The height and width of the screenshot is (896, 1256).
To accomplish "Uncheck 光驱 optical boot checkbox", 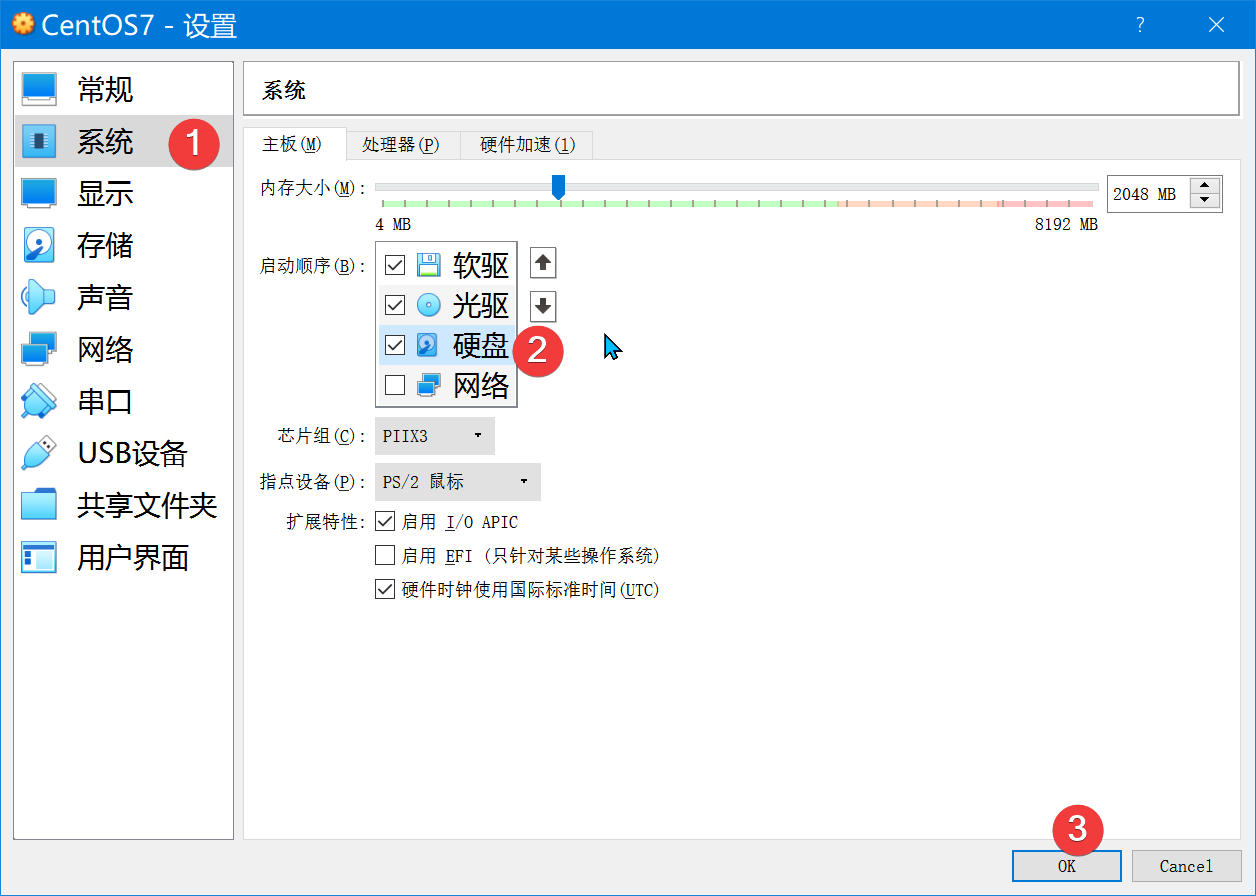I will point(395,305).
